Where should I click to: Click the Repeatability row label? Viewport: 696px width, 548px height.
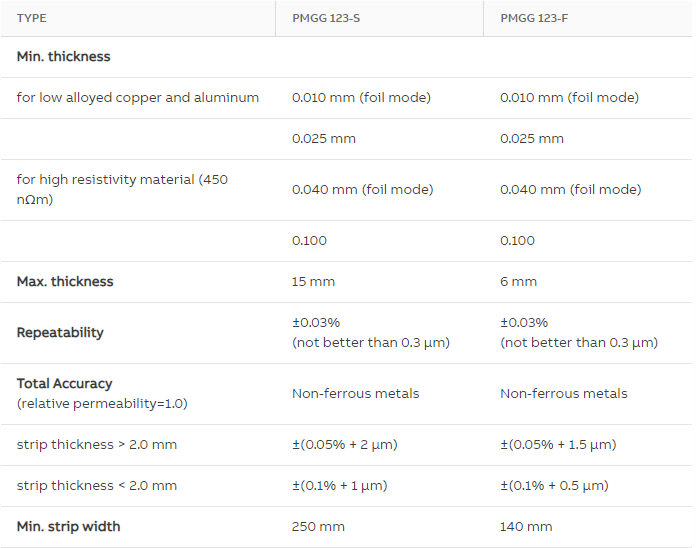click(60, 332)
